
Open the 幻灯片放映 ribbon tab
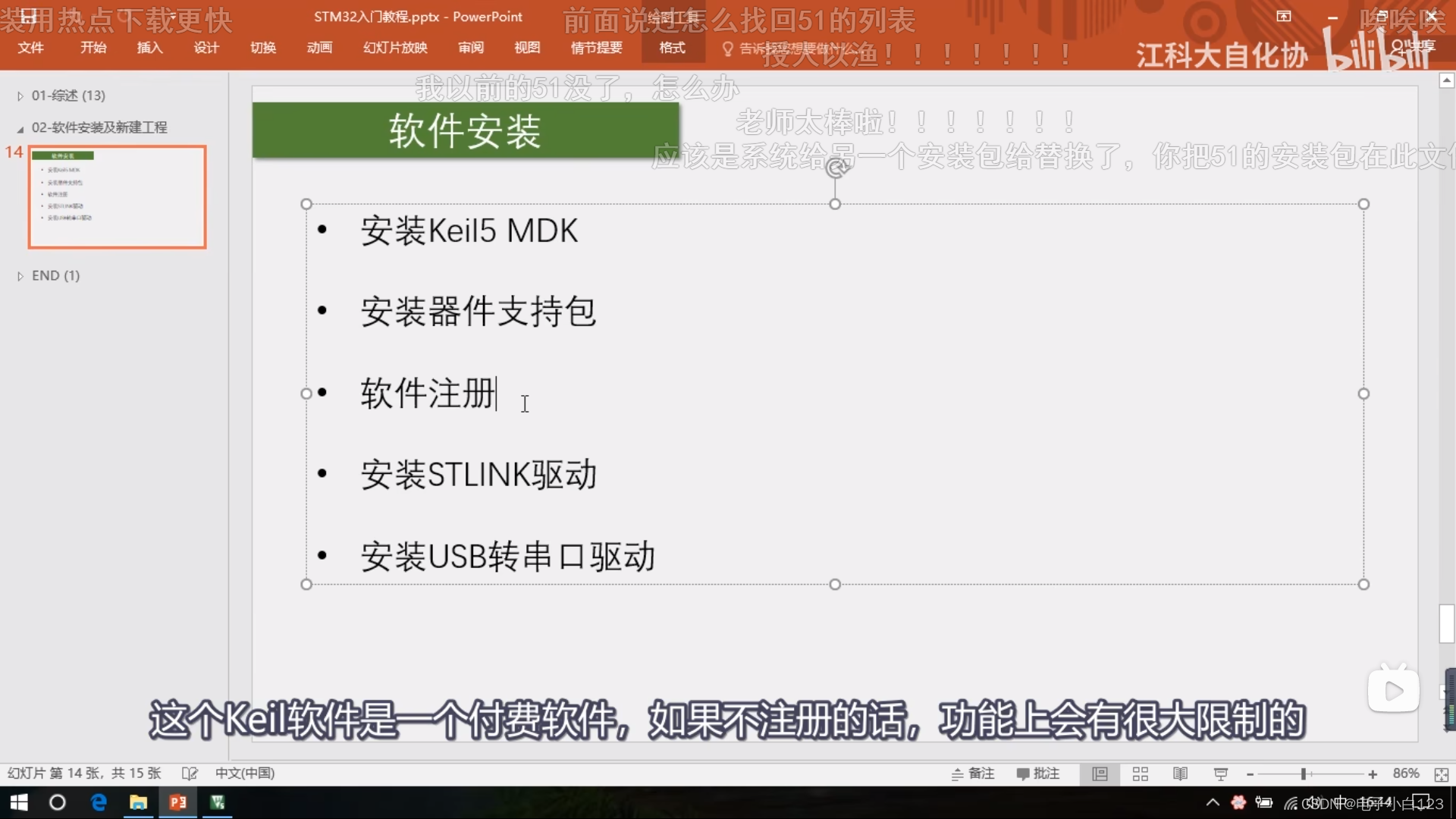(395, 48)
